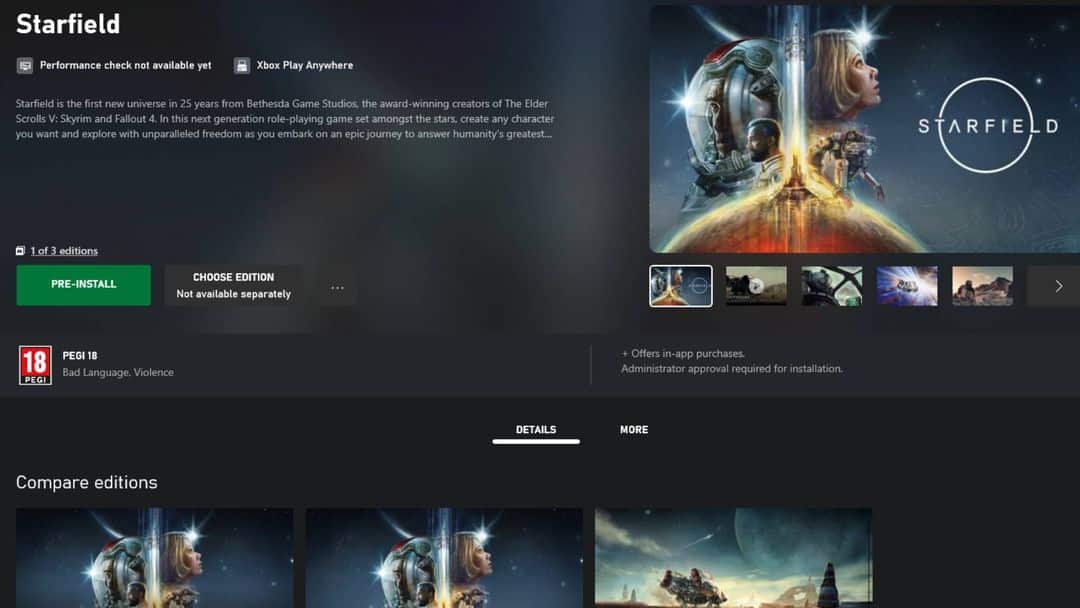Screen dimensions: 1080x608
Task: Click the Starfield title heading
Action: point(68,24)
